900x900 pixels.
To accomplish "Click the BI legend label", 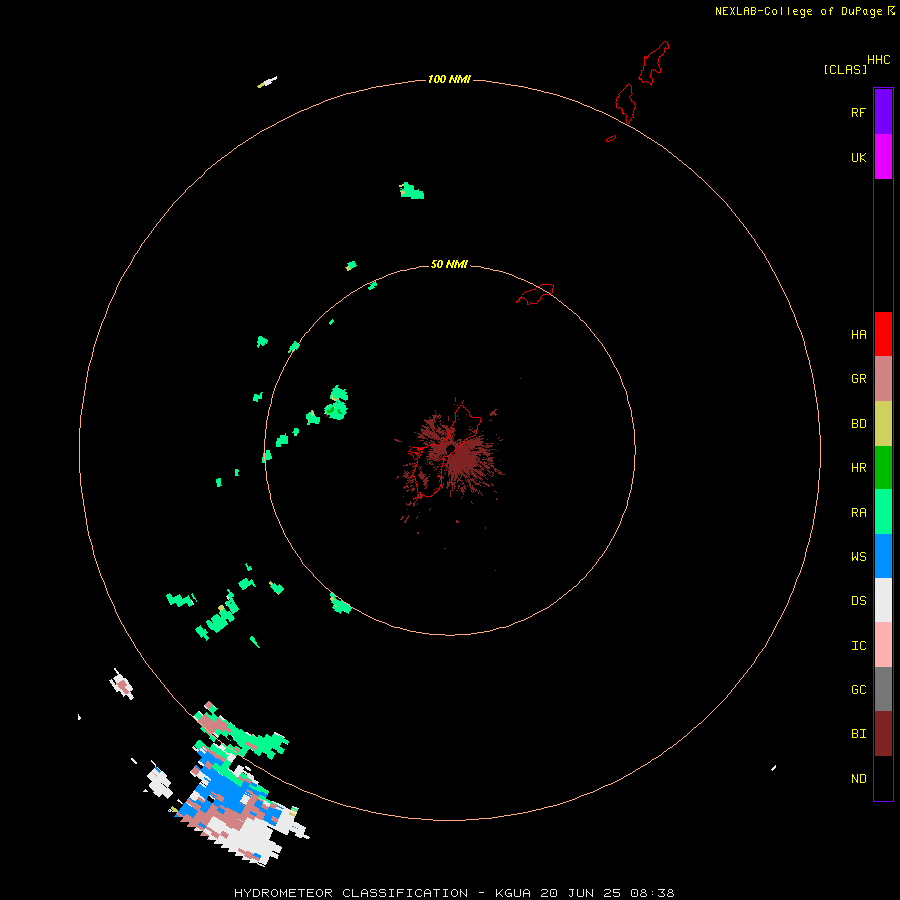I will [x=858, y=734].
